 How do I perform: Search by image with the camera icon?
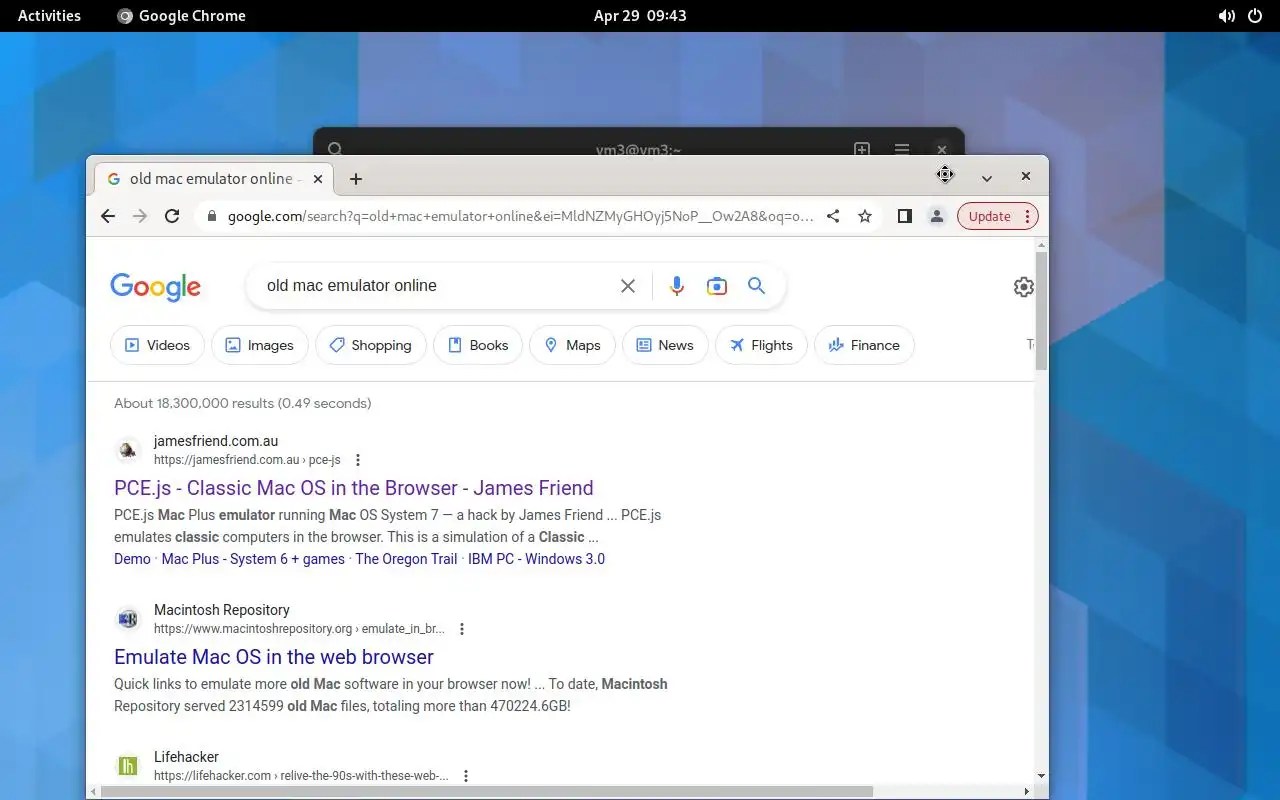[x=717, y=286]
